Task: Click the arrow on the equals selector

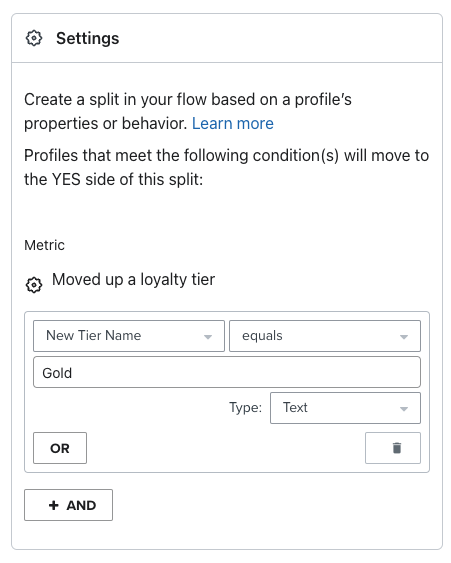Action: tap(404, 337)
